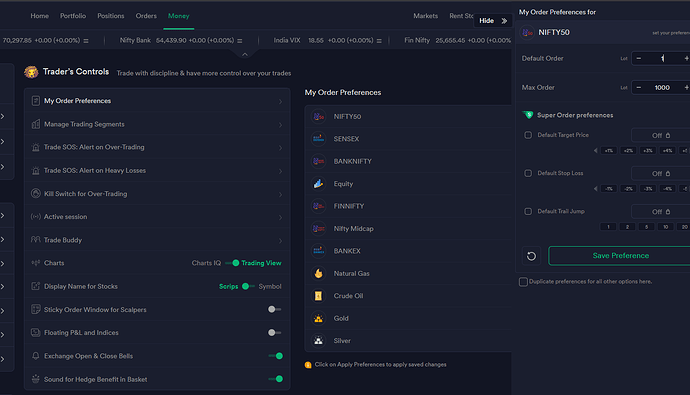690x395 pixels.
Task: Select the Natural Gas flame icon
Action: 318,273
